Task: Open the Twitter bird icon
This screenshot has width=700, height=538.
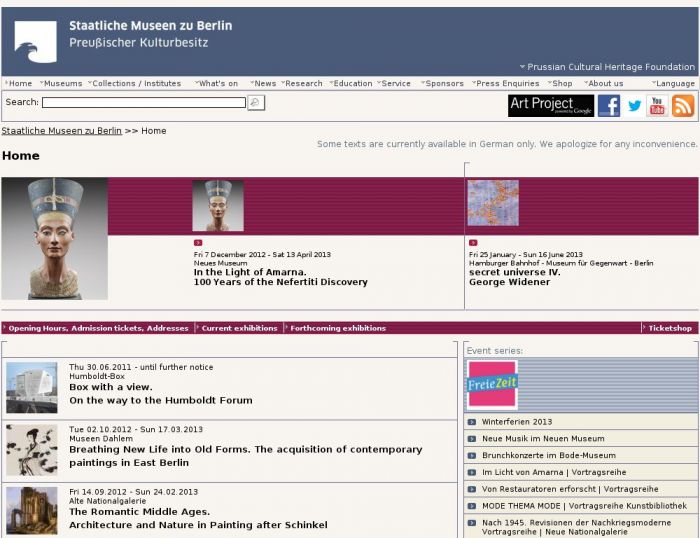Action: (633, 106)
